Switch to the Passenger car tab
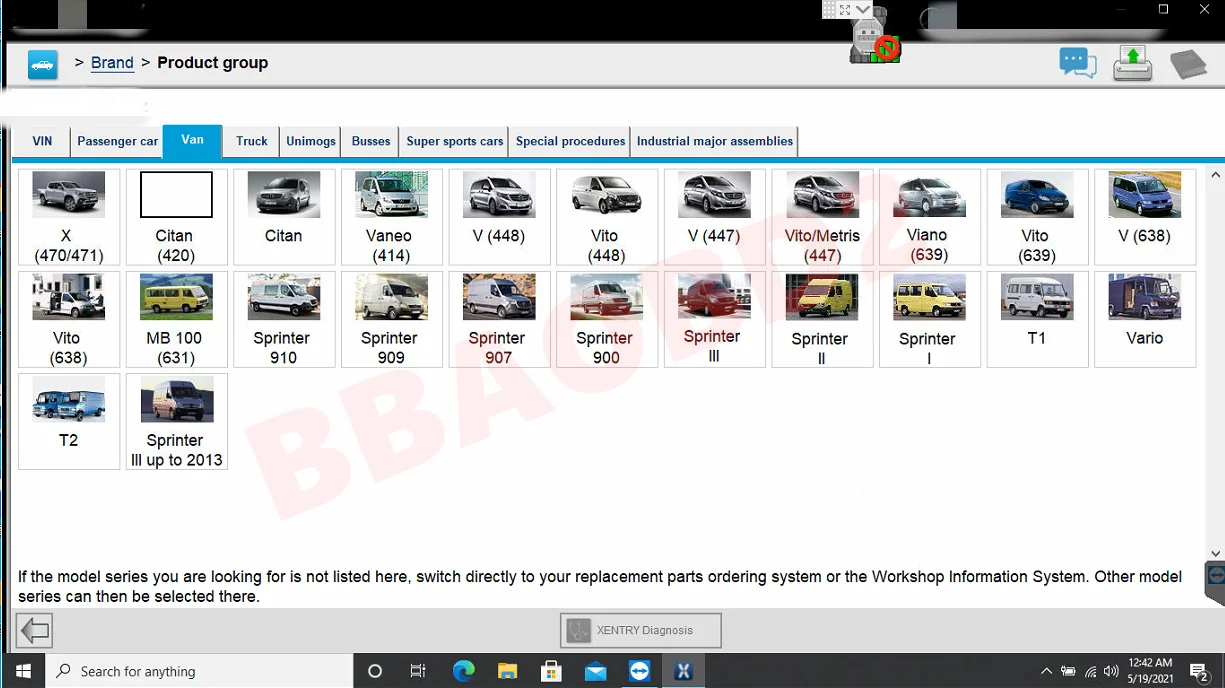 point(117,141)
